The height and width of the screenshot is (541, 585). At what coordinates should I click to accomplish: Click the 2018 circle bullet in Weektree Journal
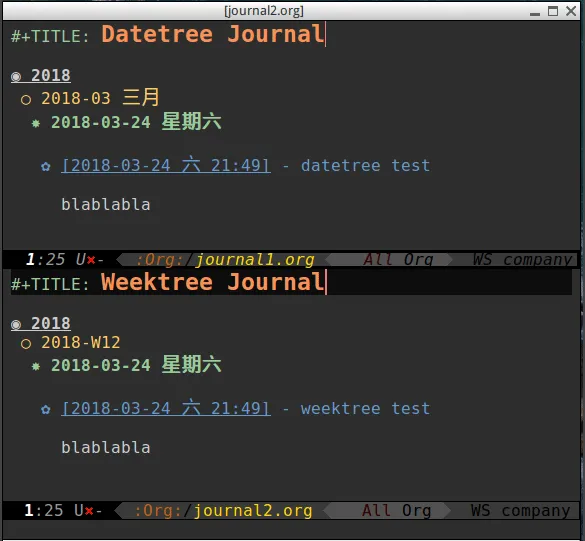pos(16,325)
